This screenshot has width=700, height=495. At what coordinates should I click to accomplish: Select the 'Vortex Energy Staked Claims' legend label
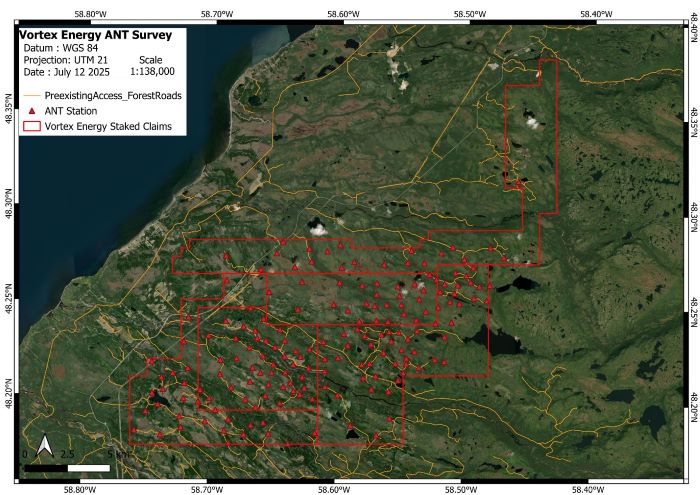coord(108,127)
